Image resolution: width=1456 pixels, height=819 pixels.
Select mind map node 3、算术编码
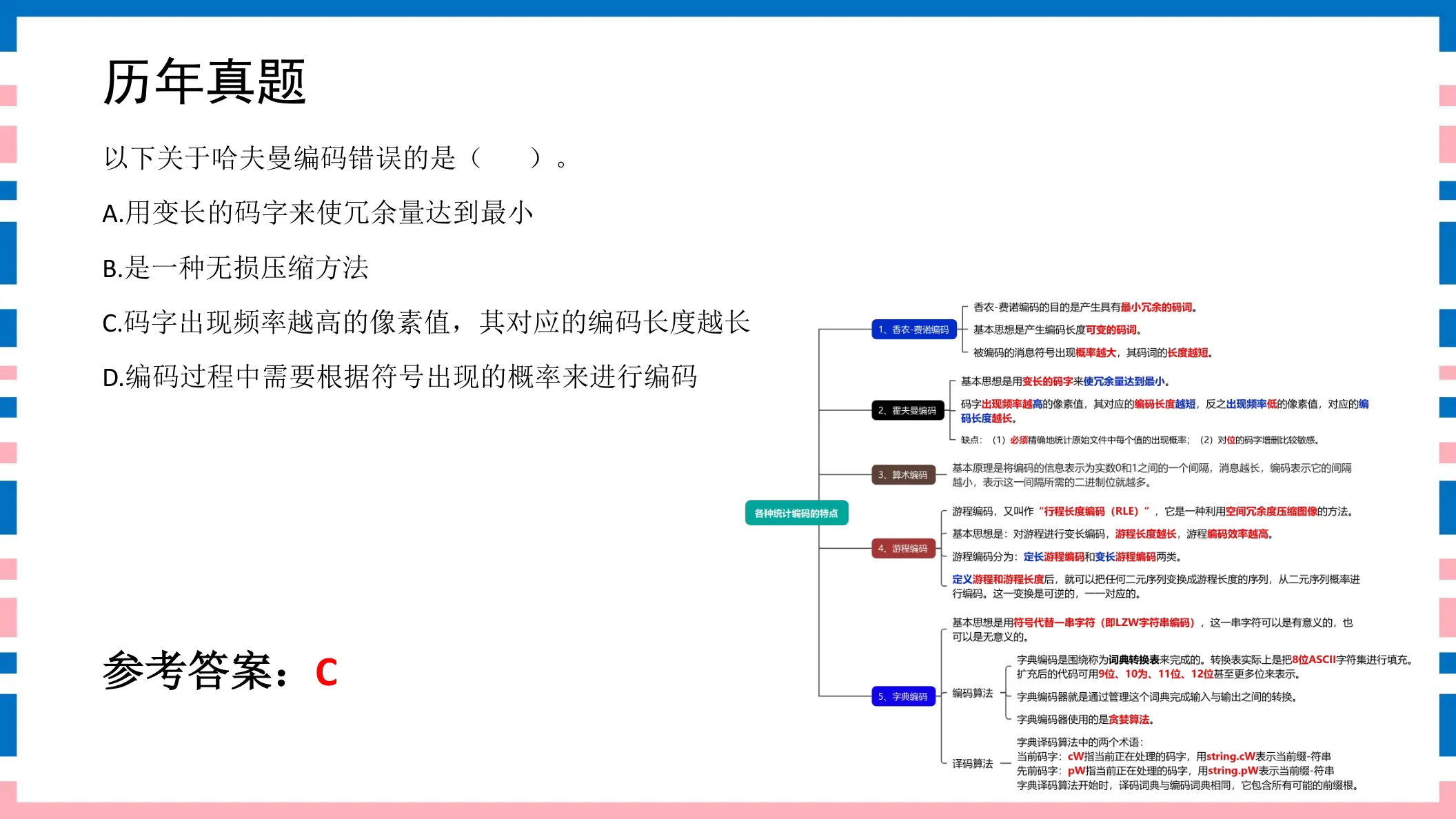(x=903, y=475)
